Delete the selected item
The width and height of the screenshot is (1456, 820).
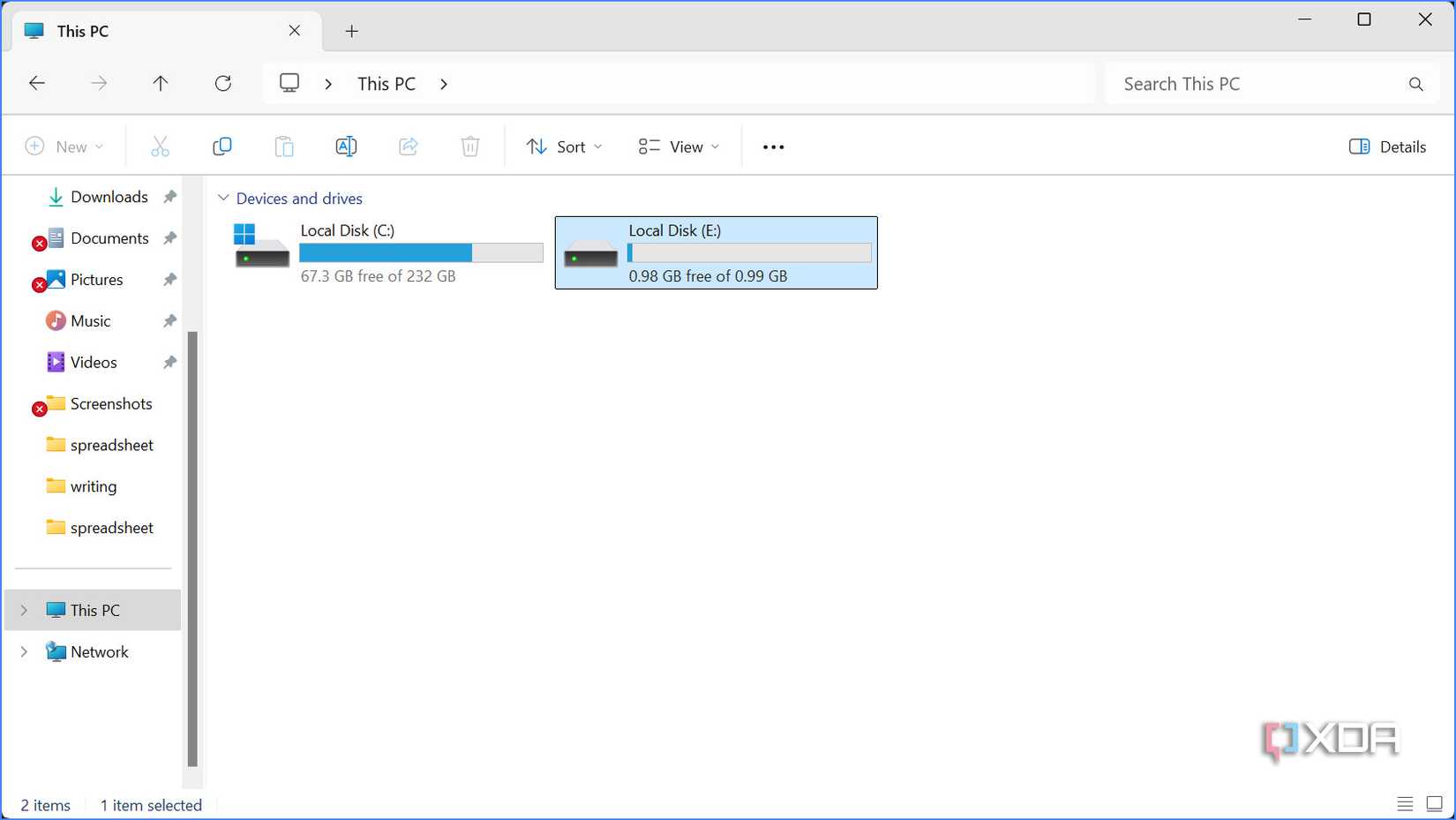pyautogui.click(x=469, y=146)
